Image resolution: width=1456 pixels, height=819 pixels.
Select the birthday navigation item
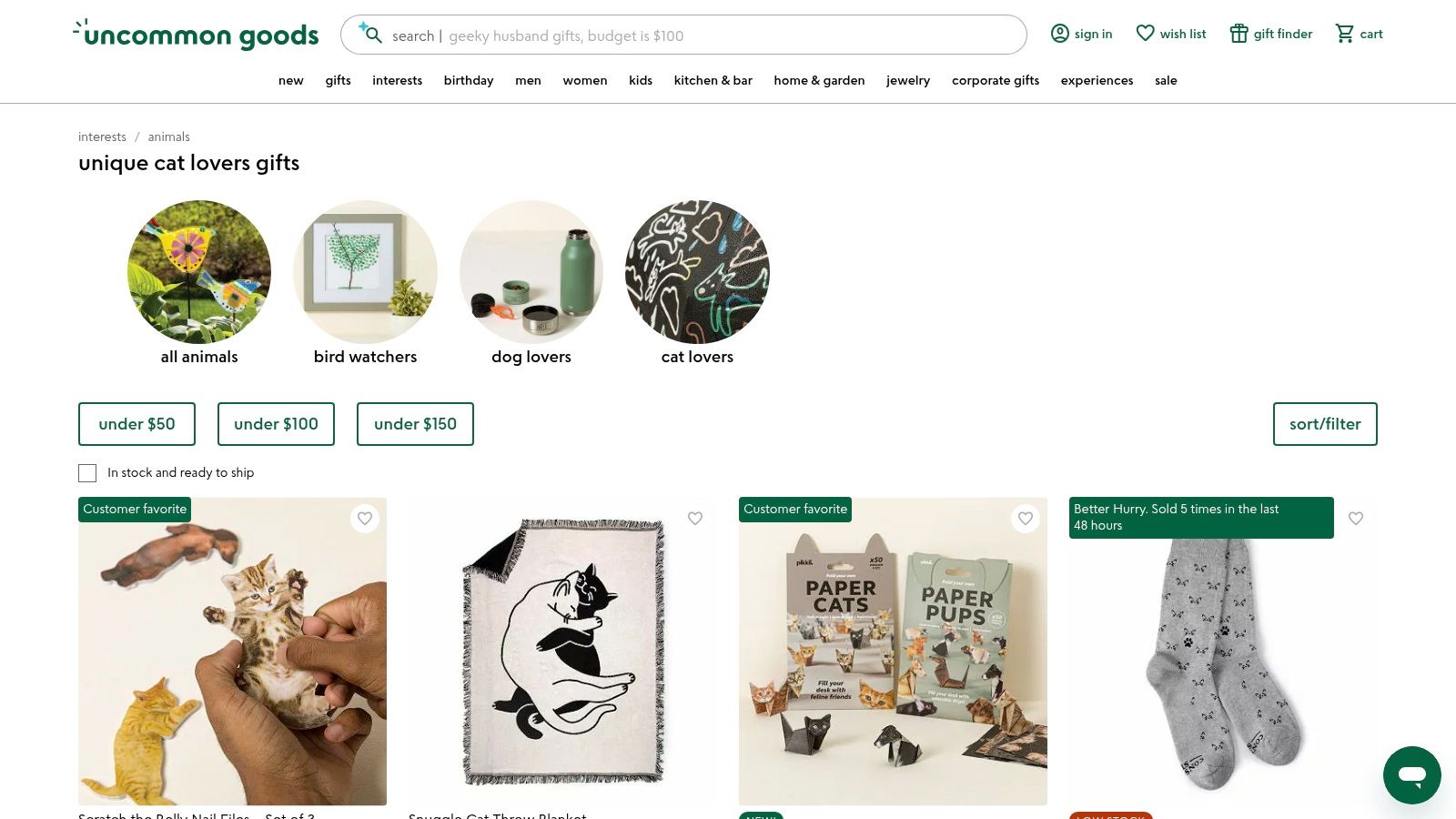[x=469, y=80]
